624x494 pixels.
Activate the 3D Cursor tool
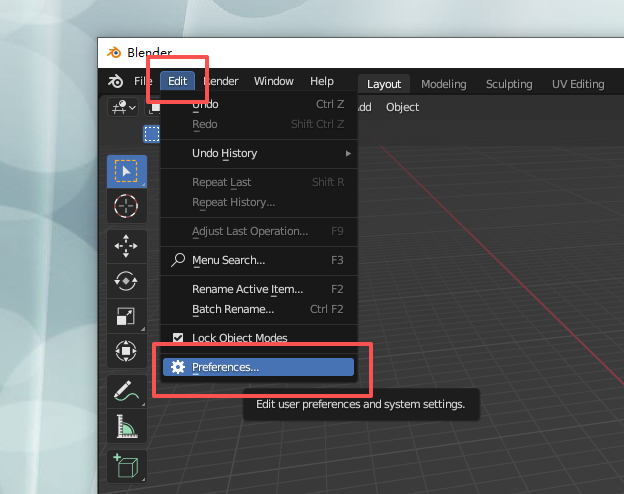coord(126,207)
